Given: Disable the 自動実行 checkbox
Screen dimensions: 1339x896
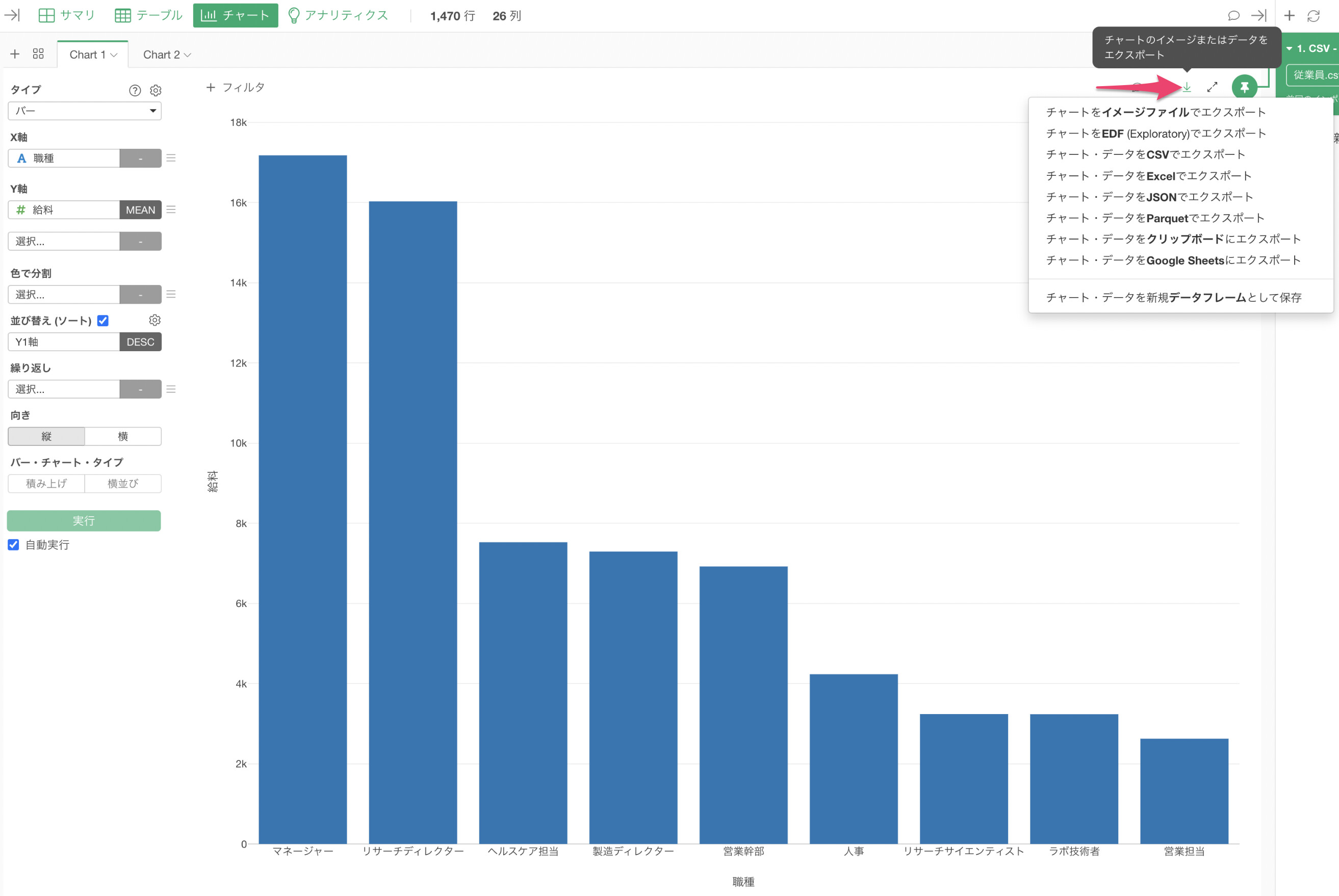Looking at the screenshot, I should [13, 544].
